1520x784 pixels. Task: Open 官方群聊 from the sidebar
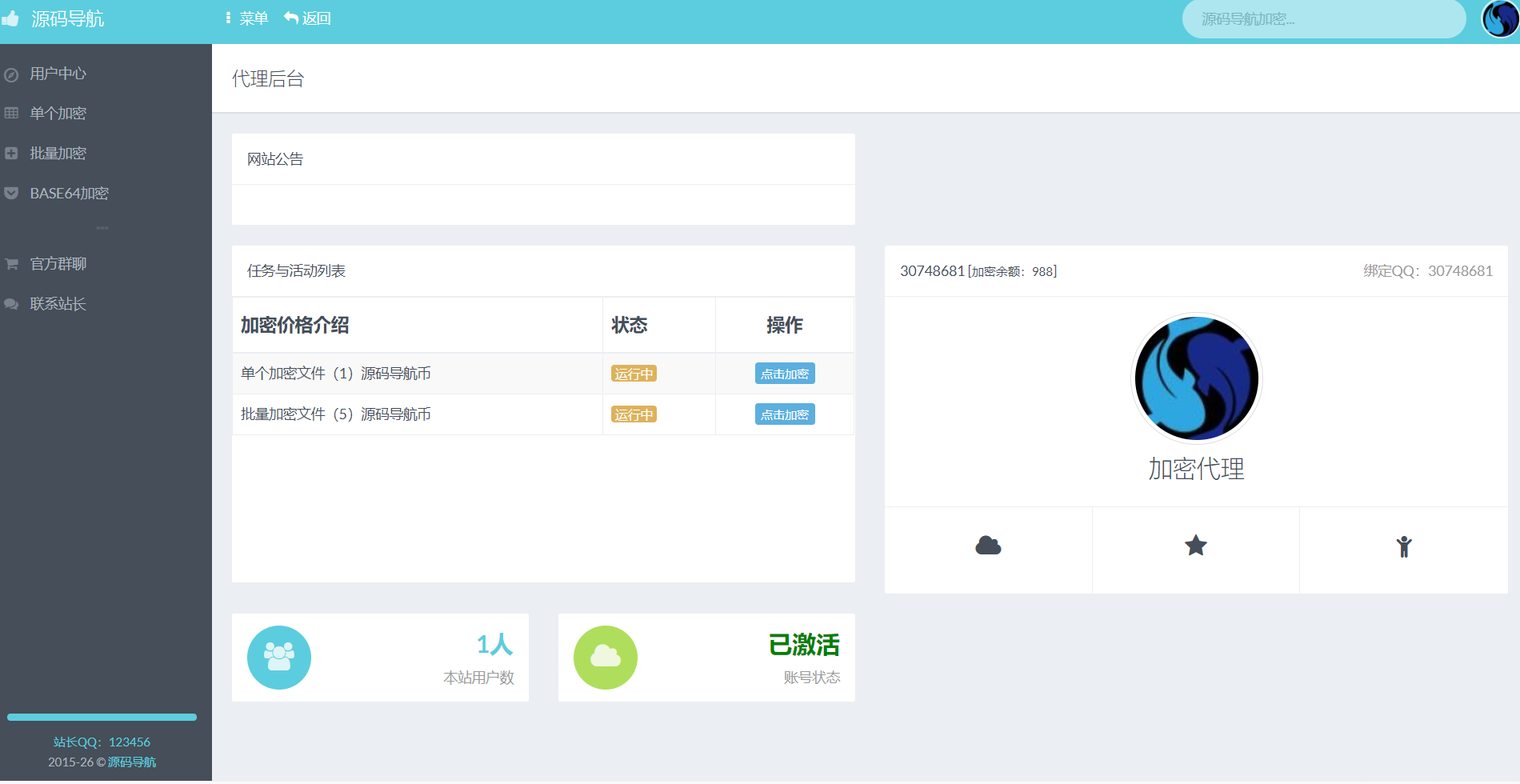click(x=58, y=264)
